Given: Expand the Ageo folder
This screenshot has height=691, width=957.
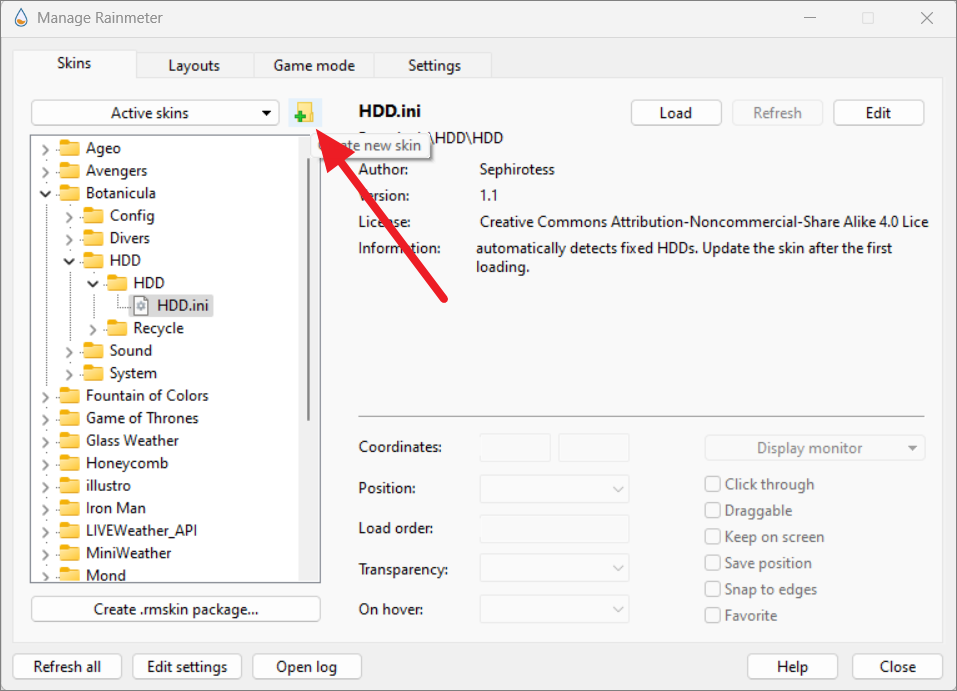Looking at the screenshot, I should [x=45, y=149].
